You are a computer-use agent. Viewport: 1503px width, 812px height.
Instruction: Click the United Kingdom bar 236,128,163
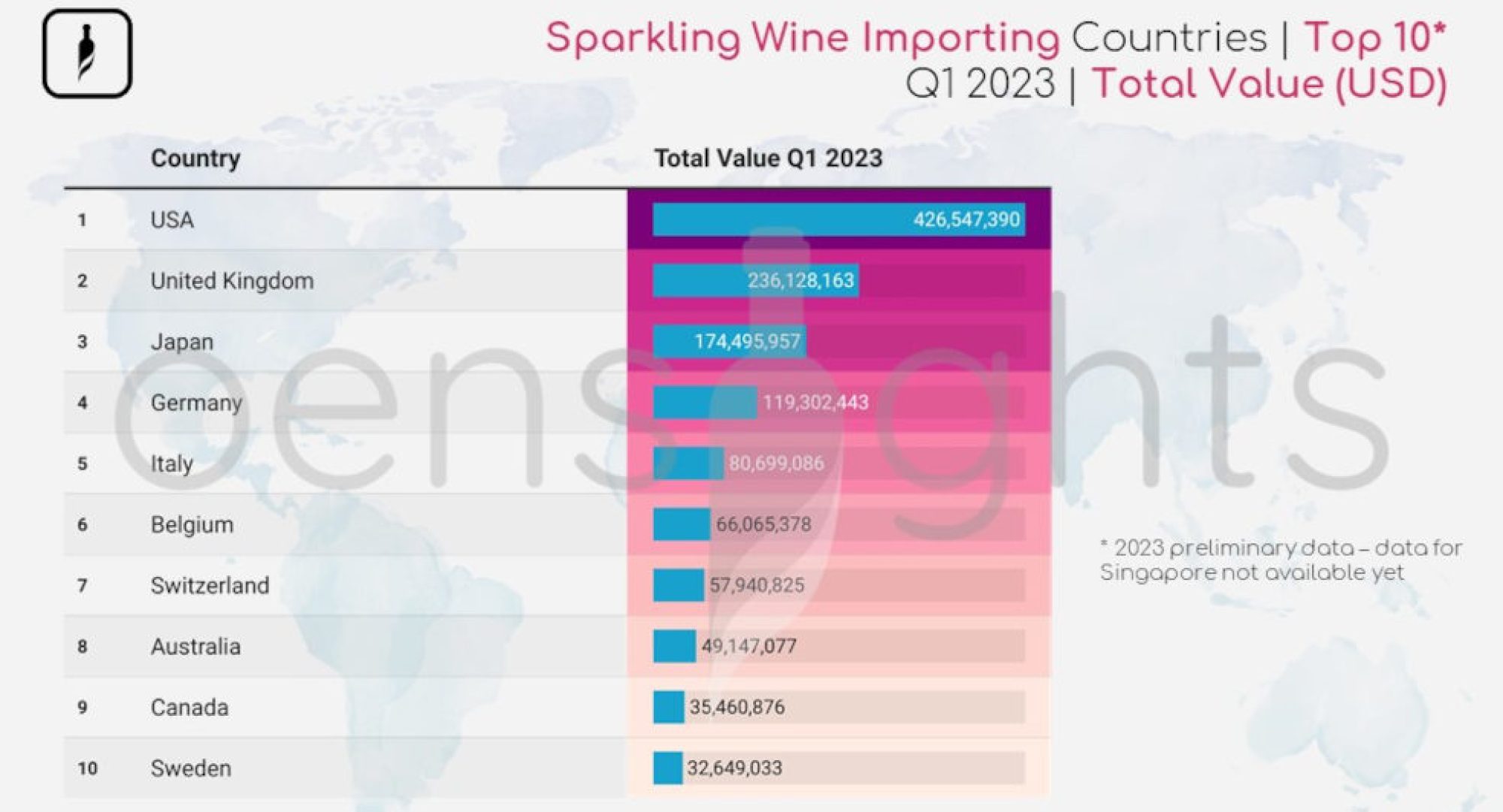pos(756,280)
